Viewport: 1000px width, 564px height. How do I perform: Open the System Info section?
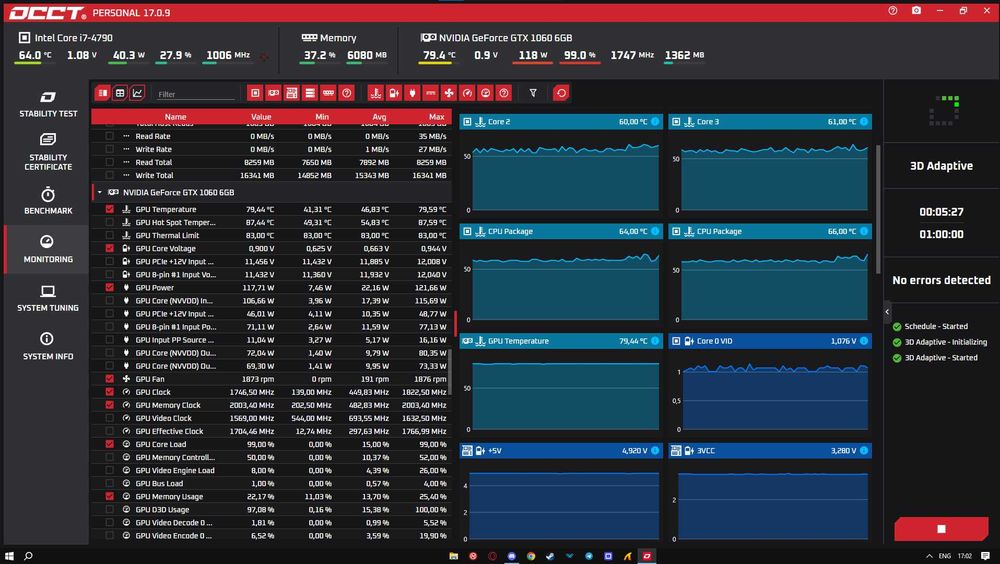click(48, 346)
